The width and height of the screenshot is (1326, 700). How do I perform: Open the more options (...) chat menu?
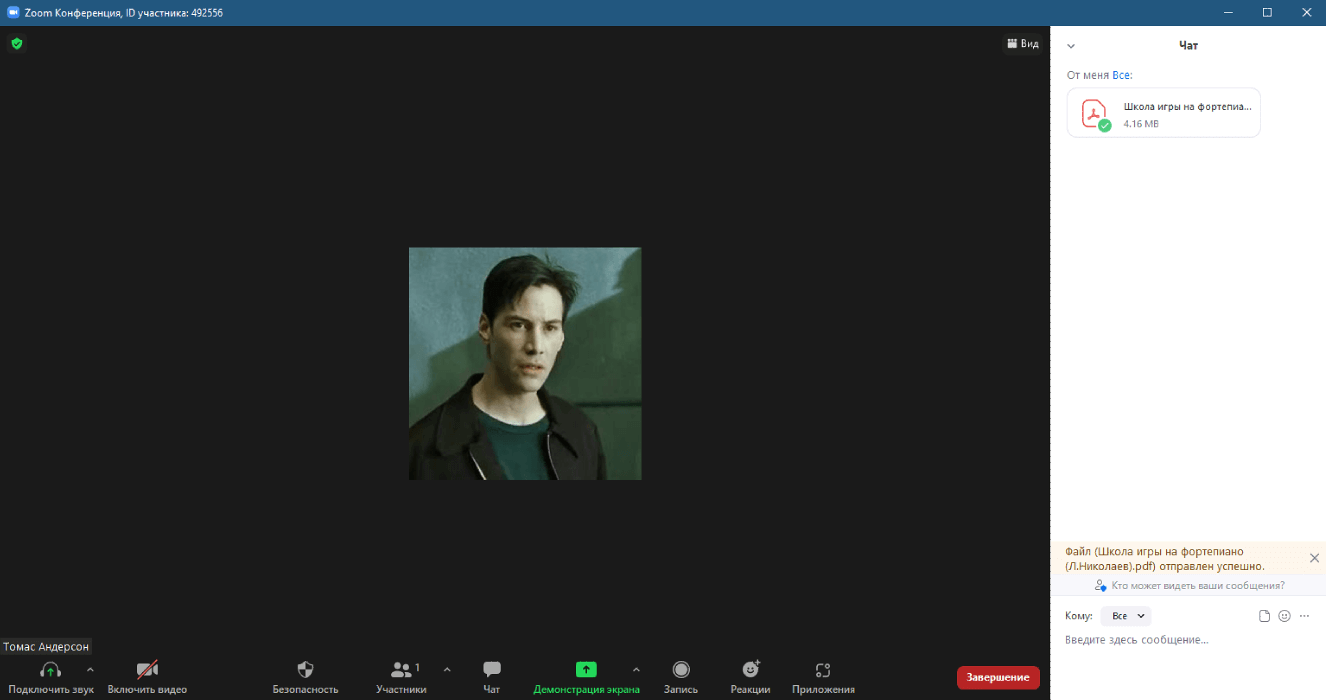tap(1305, 616)
